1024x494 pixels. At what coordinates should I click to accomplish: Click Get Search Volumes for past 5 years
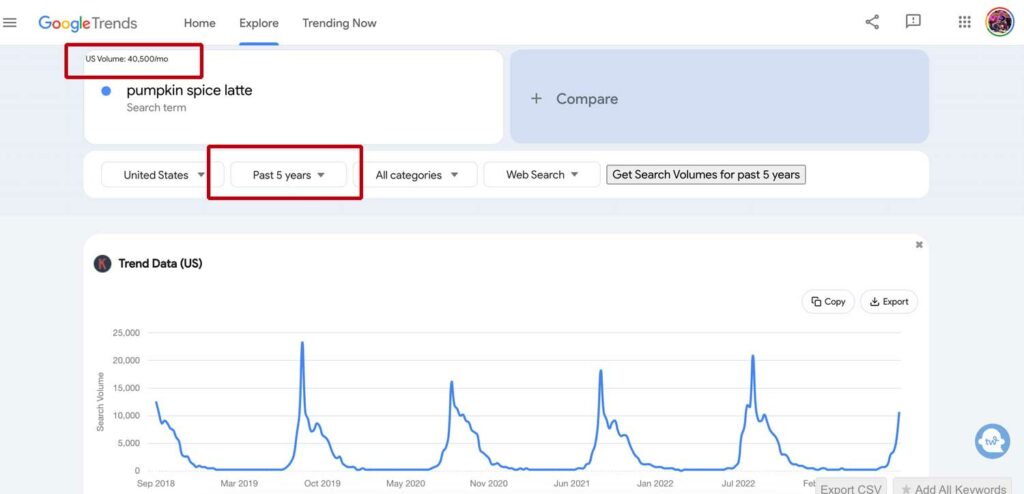(706, 174)
